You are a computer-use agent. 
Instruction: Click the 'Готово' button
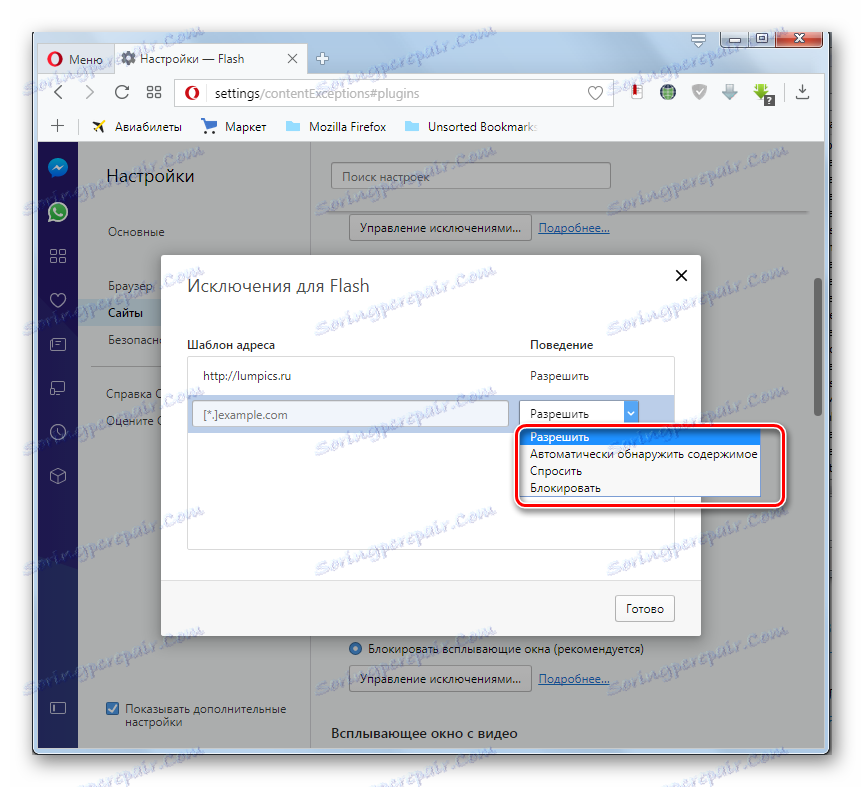point(644,608)
